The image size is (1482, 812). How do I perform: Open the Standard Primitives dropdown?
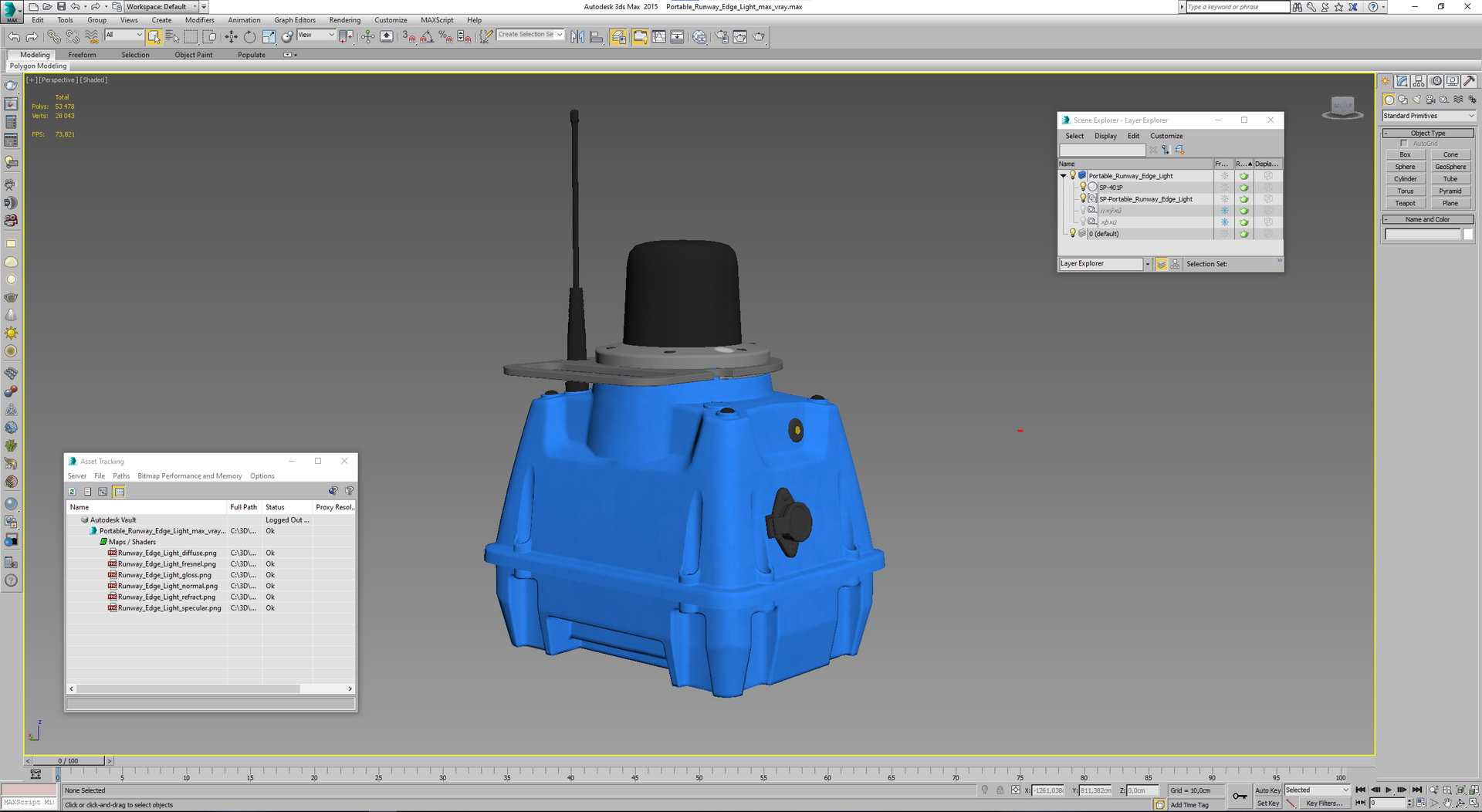(1429, 116)
